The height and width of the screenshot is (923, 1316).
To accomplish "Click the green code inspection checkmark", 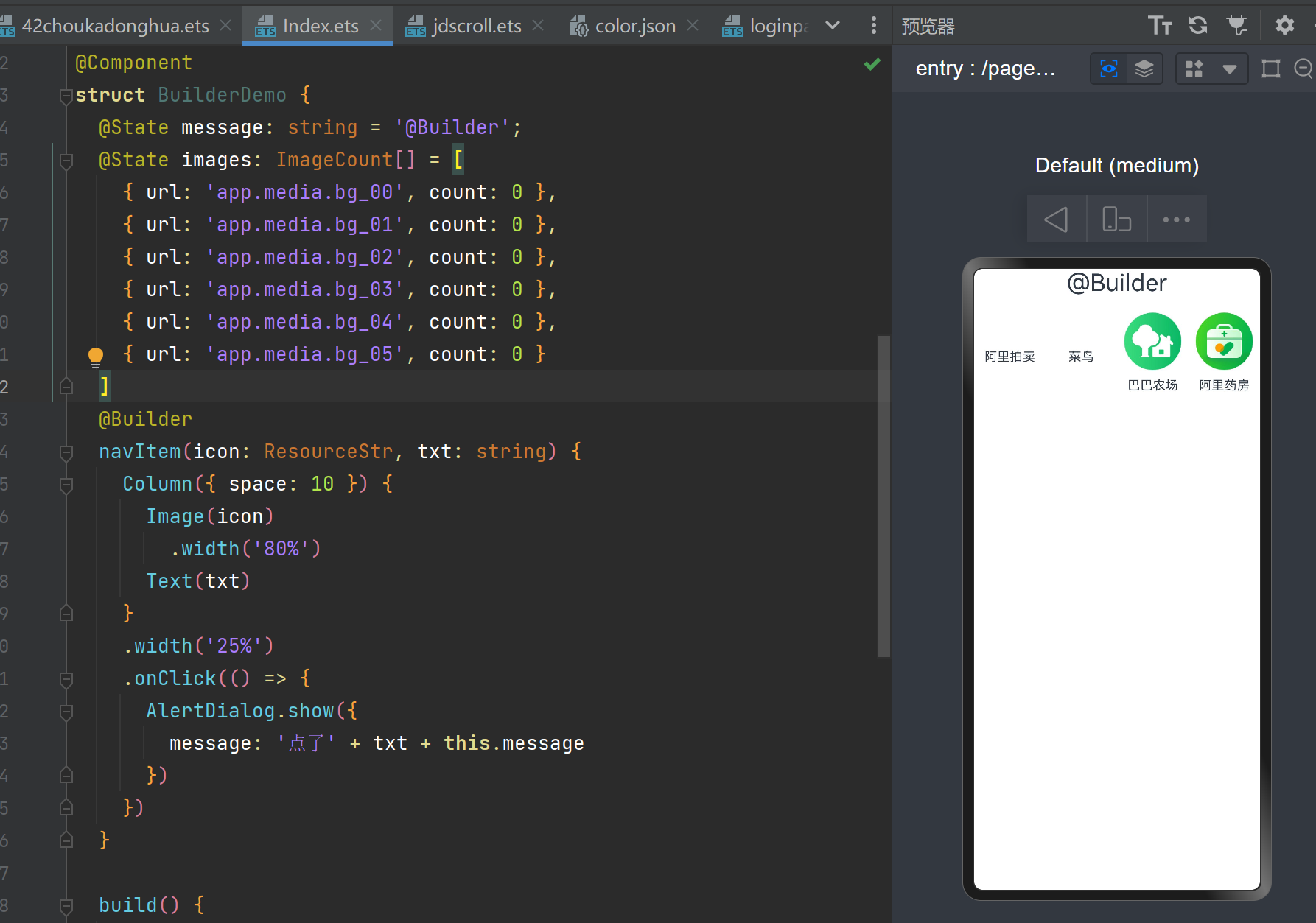I will pyautogui.click(x=872, y=64).
